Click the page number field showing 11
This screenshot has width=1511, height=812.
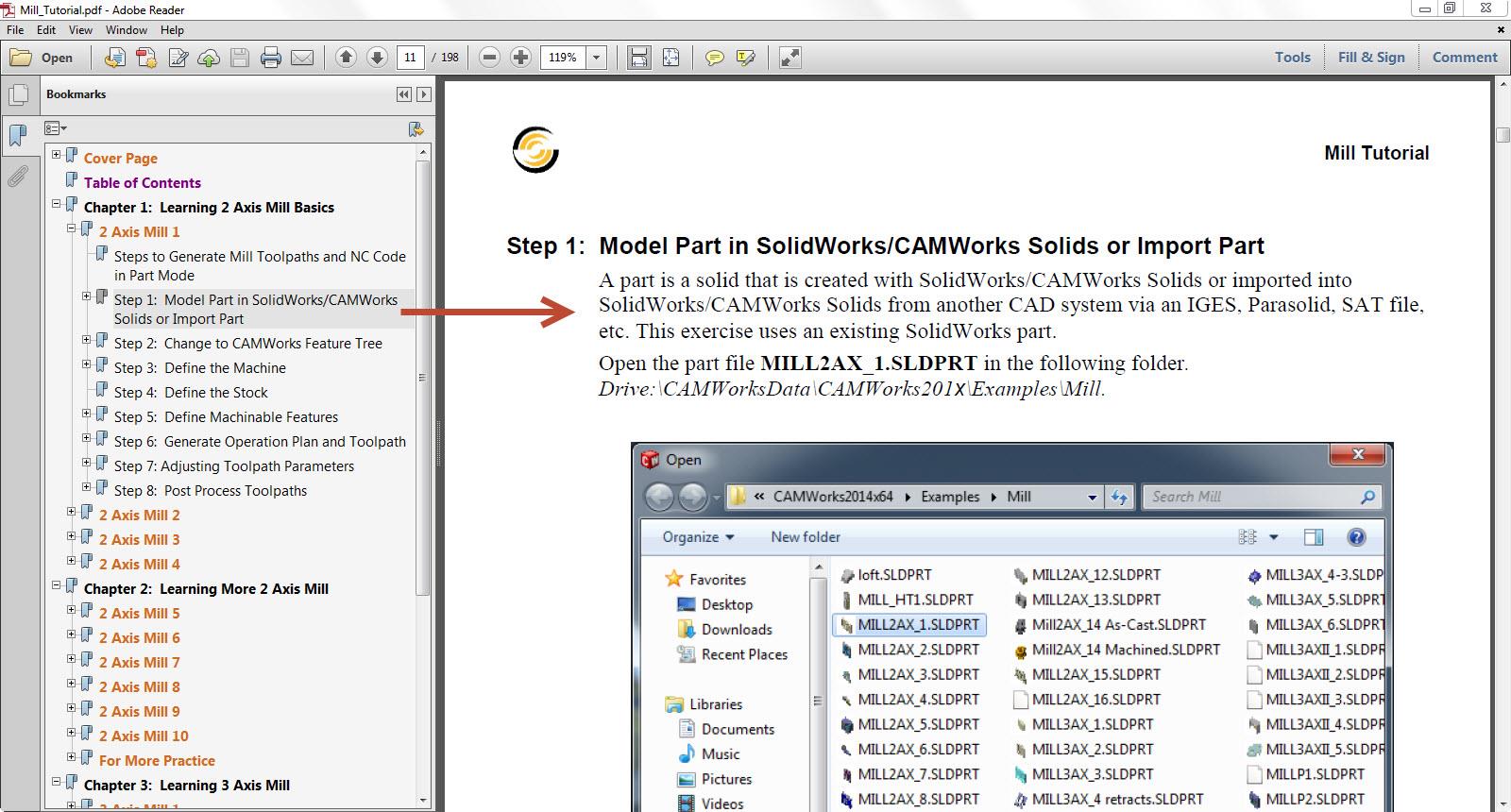(x=410, y=58)
